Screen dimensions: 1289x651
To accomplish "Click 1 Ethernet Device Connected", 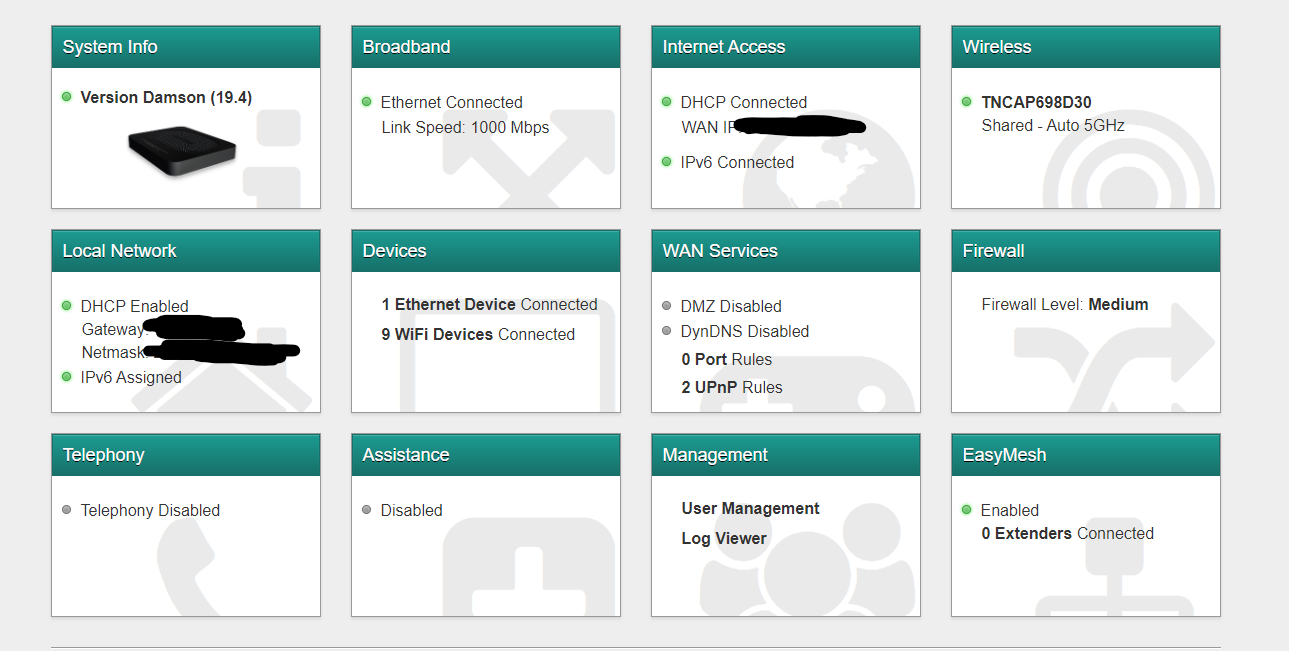I will [x=489, y=305].
